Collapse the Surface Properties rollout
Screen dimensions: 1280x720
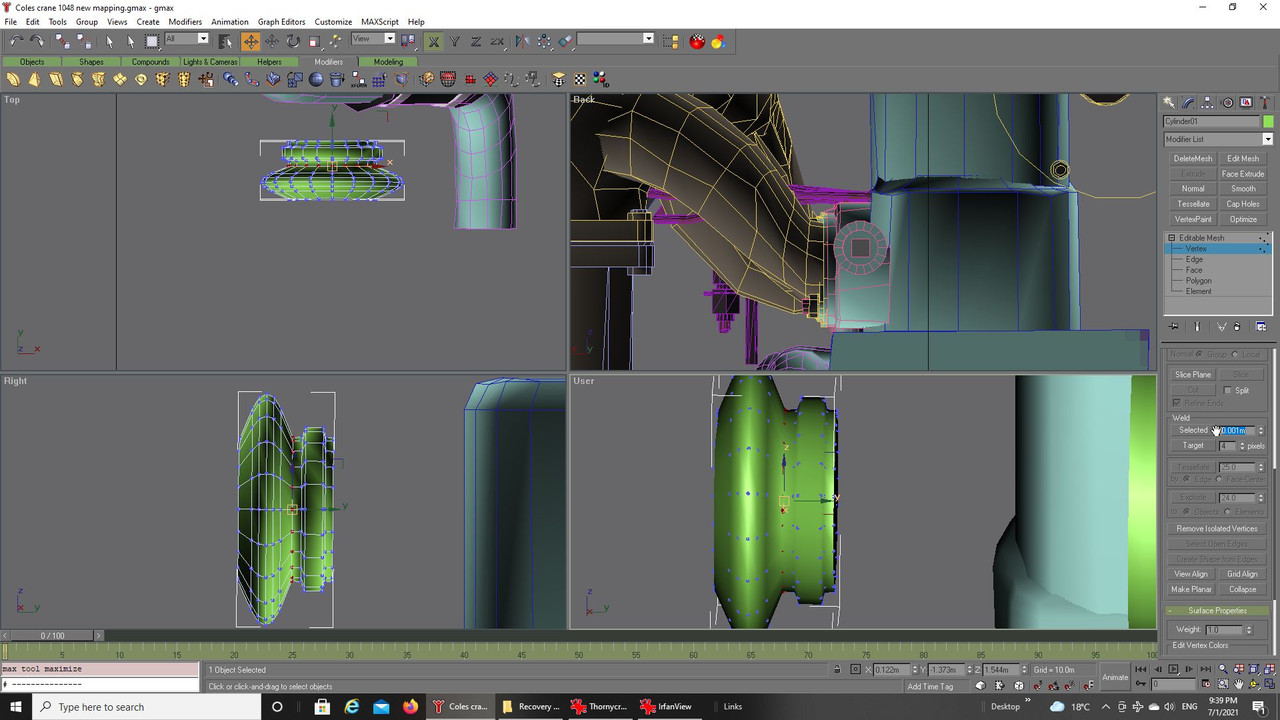click(1217, 610)
